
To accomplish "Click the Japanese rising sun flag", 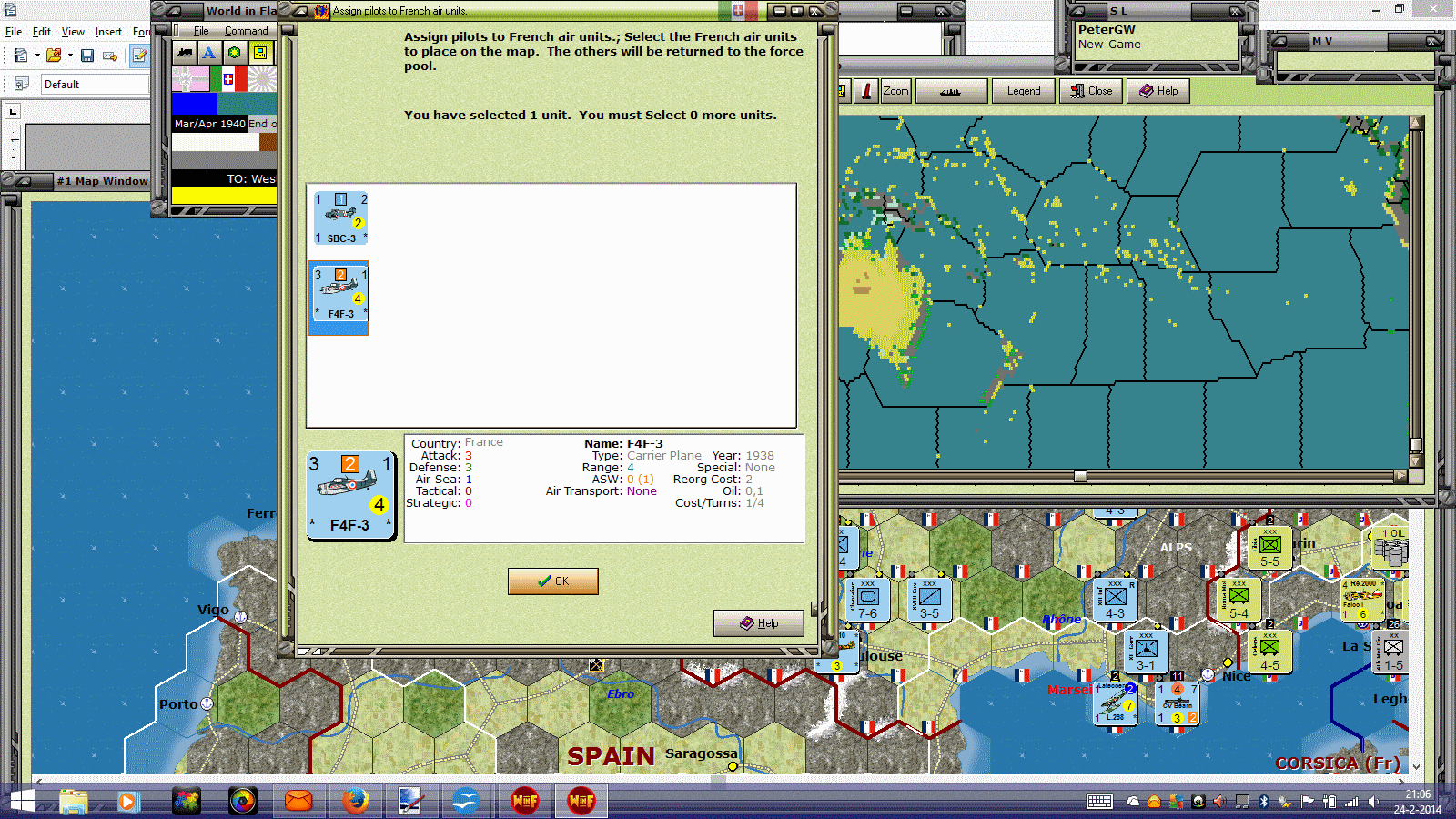I will point(262,79).
